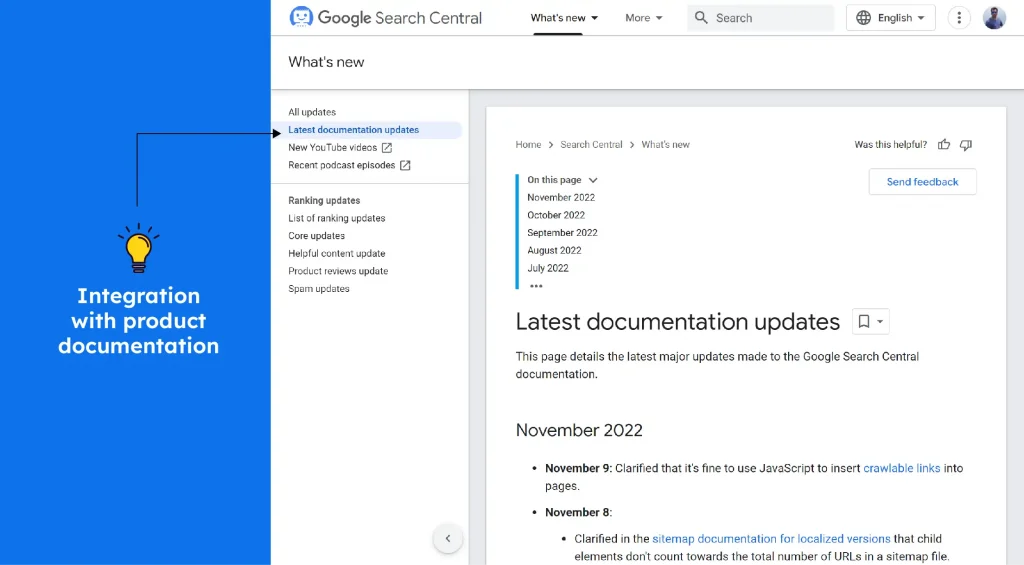Click the Google Search Central logo icon

301,17
